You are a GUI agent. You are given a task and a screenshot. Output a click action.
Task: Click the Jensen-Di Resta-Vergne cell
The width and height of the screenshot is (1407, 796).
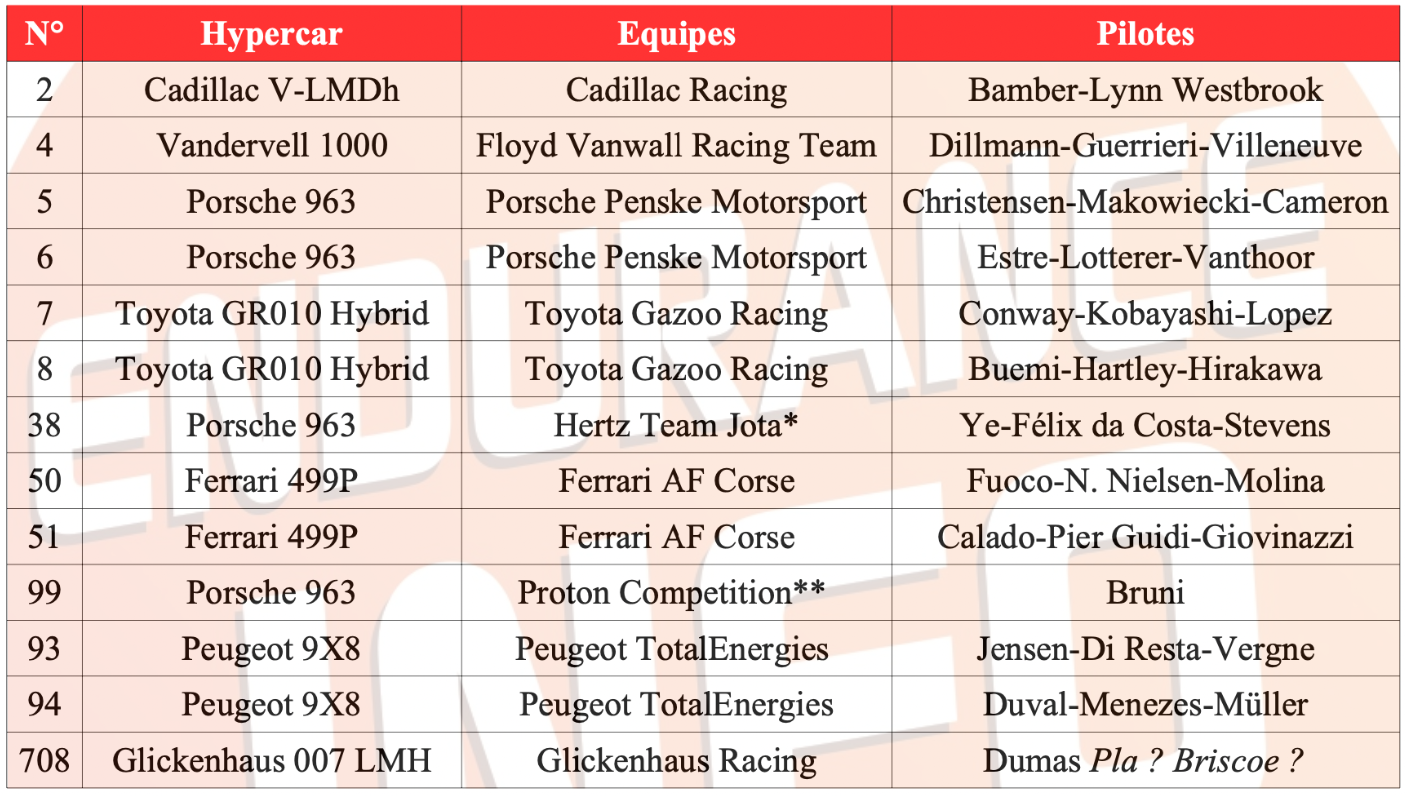(x=1145, y=649)
